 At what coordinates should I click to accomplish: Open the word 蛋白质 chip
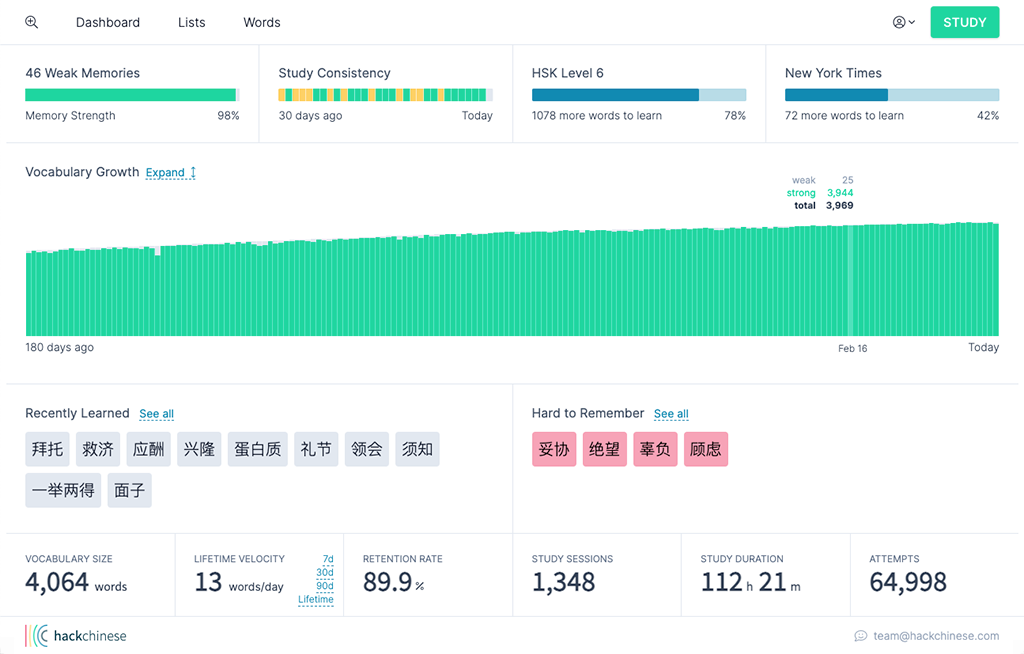pyautogui.click(x=258, y=450)
